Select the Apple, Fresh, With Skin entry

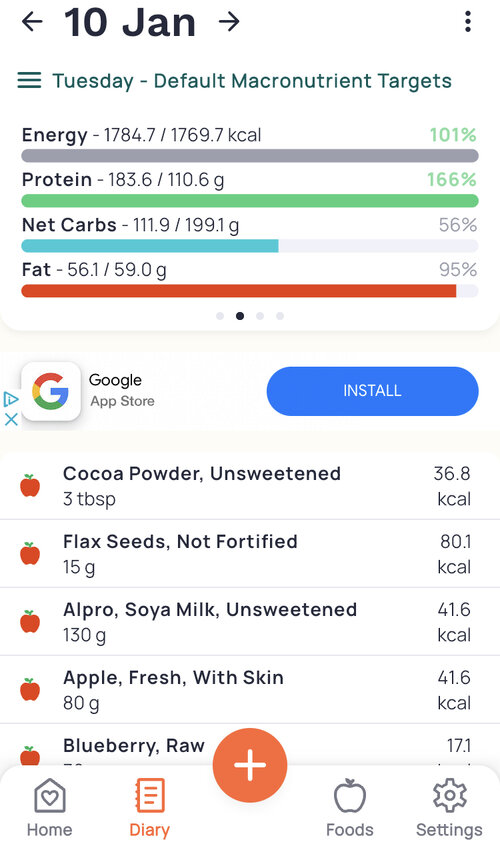pos(250,690)
